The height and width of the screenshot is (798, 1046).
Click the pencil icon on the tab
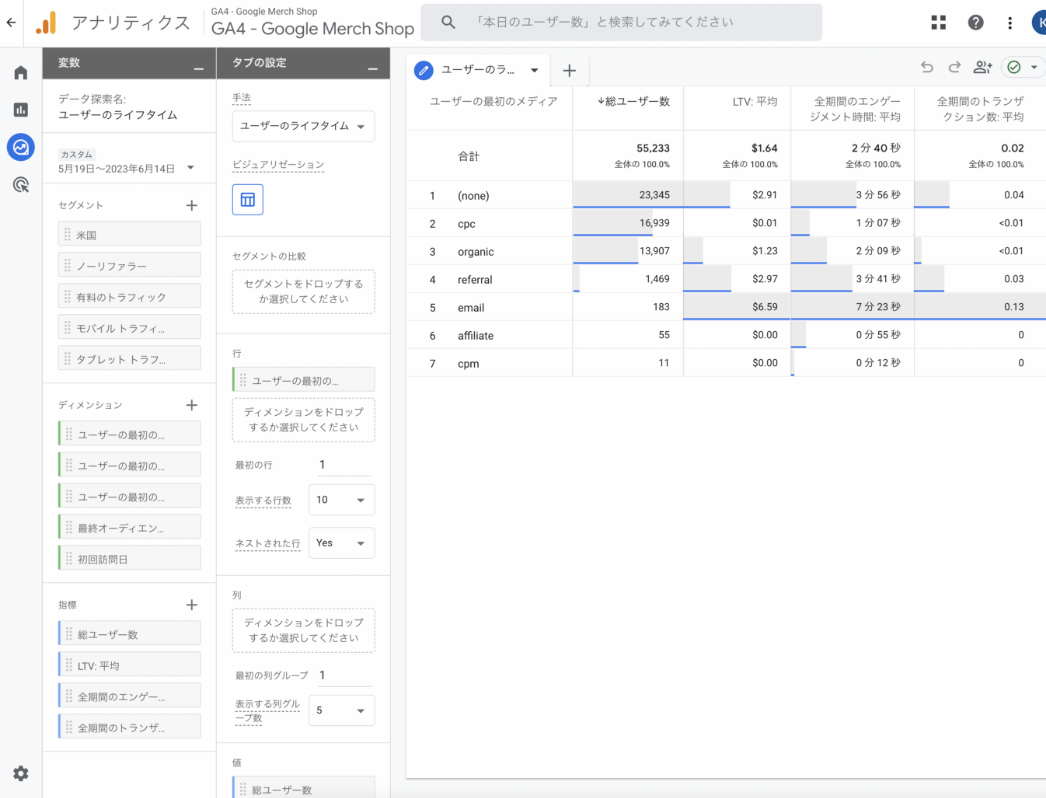tap(424, 70)
